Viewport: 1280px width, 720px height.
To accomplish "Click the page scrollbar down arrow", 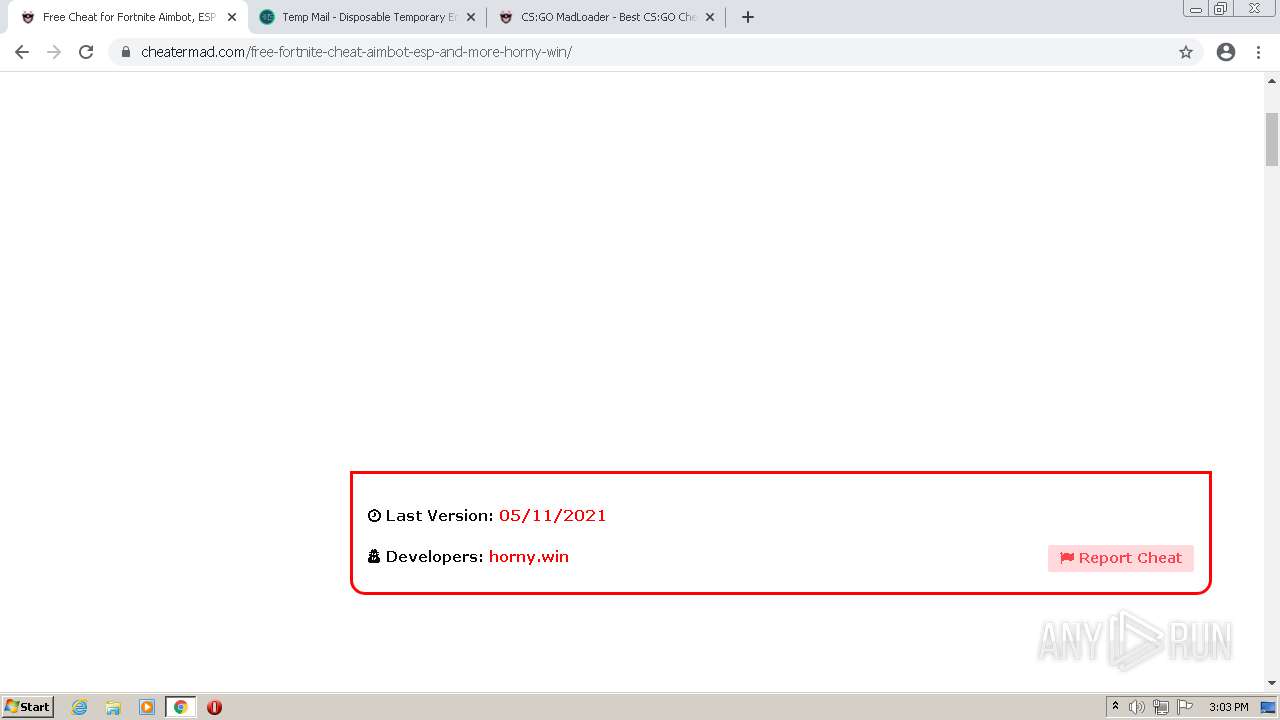I will (x=1272, y=683).
